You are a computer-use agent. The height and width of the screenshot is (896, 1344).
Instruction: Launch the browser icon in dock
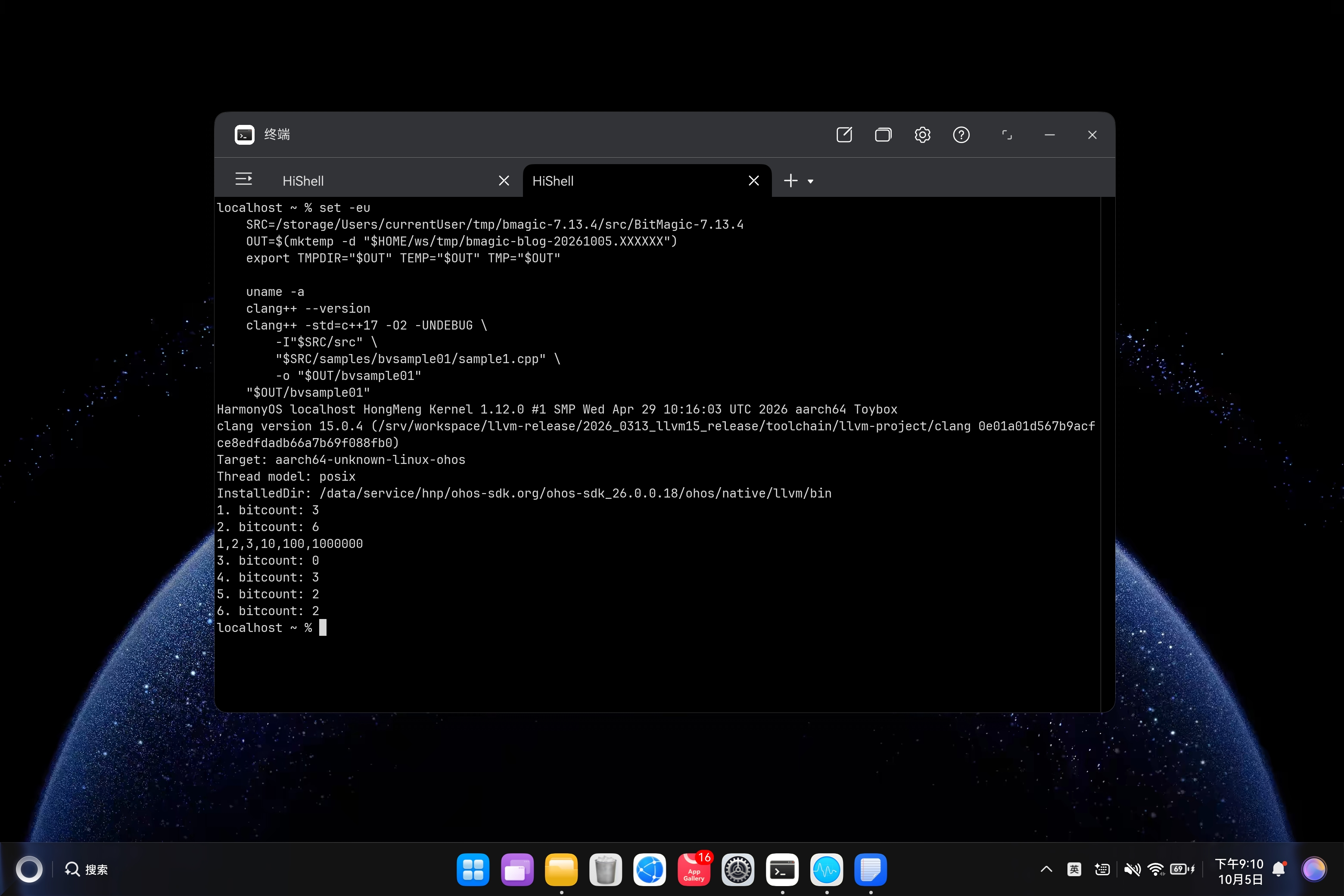pyautogui.click(x=650, y=869)
